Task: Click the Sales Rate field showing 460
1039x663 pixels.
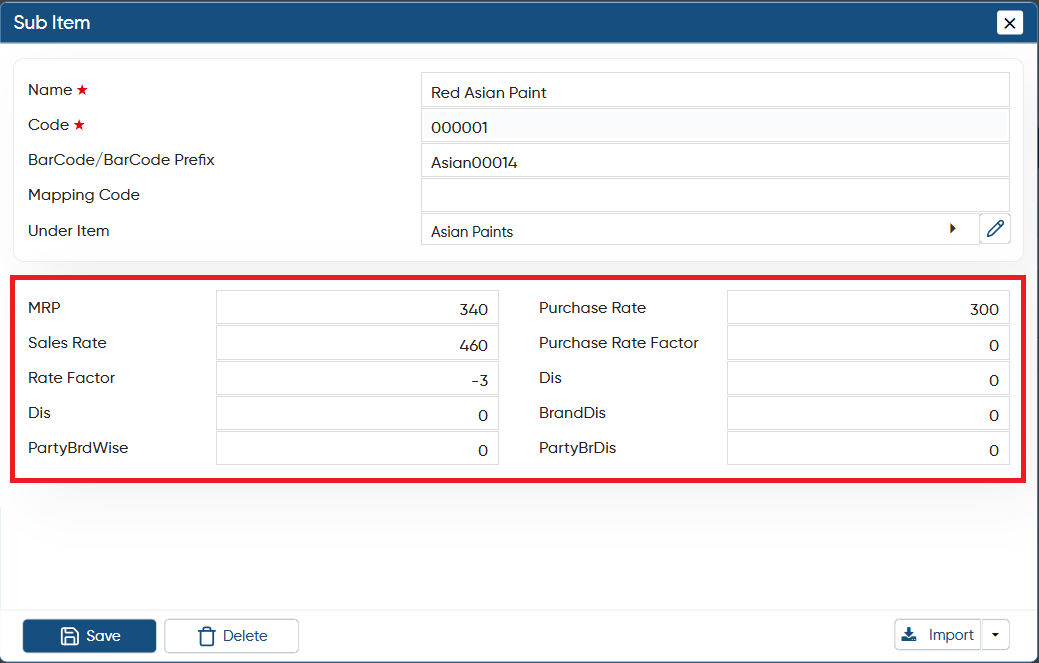Action: [x=357, y=342]
